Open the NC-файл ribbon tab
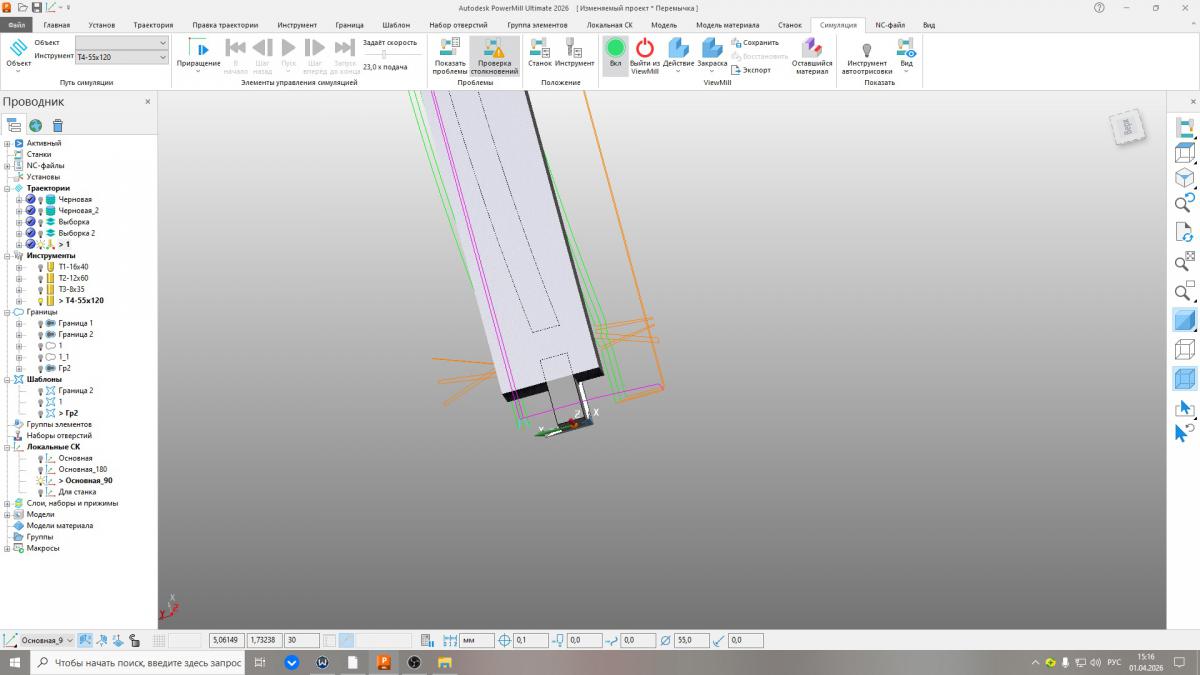This screenshot has height=675, width=1200. pyautogui.click(x=891, y=24)
